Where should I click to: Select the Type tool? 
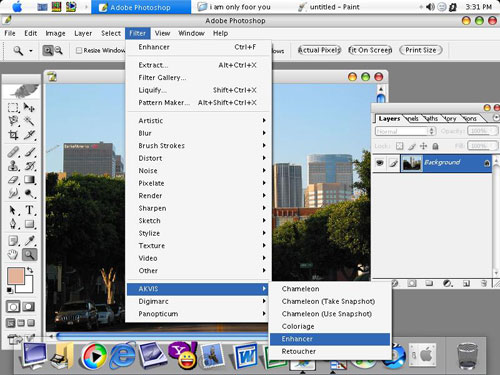coord(29,210)
